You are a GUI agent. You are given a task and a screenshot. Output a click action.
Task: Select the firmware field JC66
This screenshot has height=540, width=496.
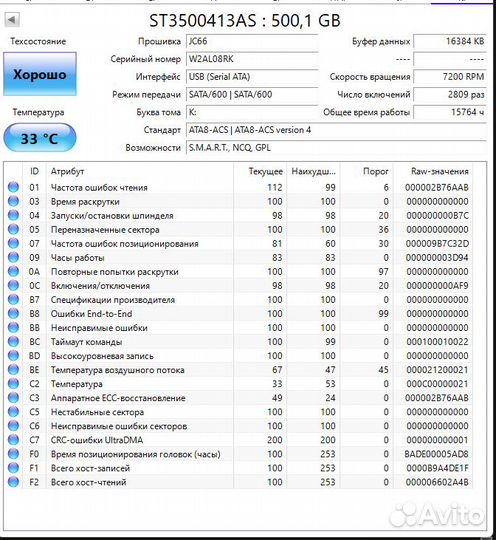coord(252,41)
